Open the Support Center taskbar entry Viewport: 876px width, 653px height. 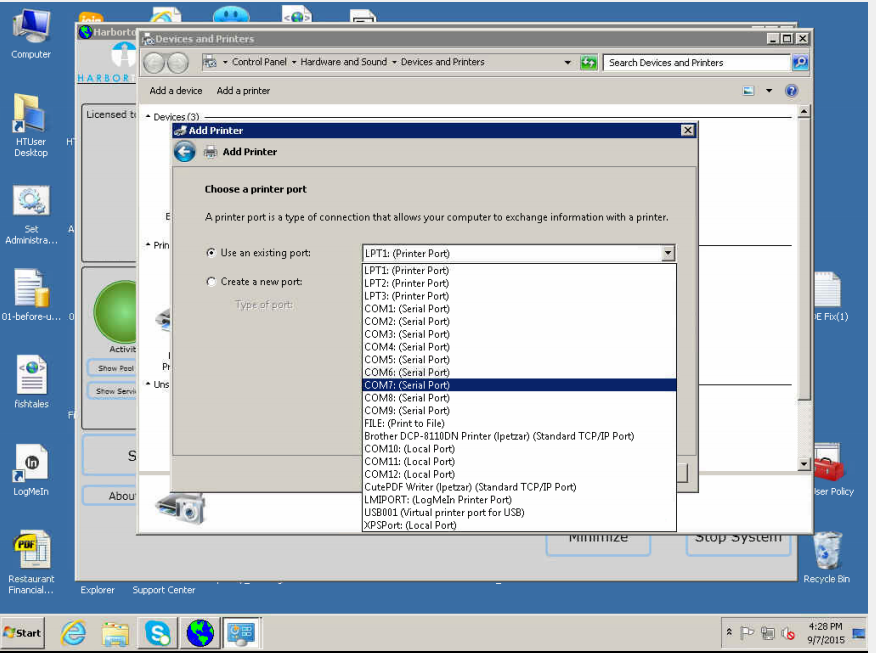click(x=163, y=590)
